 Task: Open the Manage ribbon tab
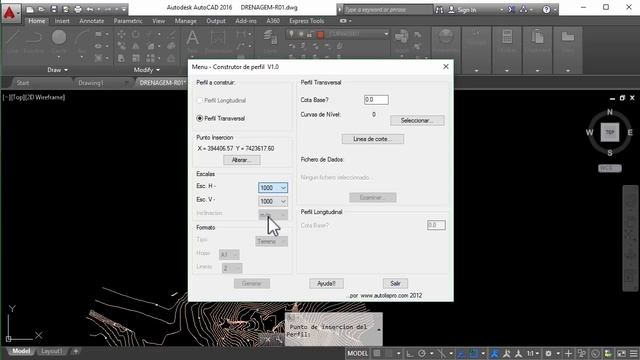(x=185, y=21)
